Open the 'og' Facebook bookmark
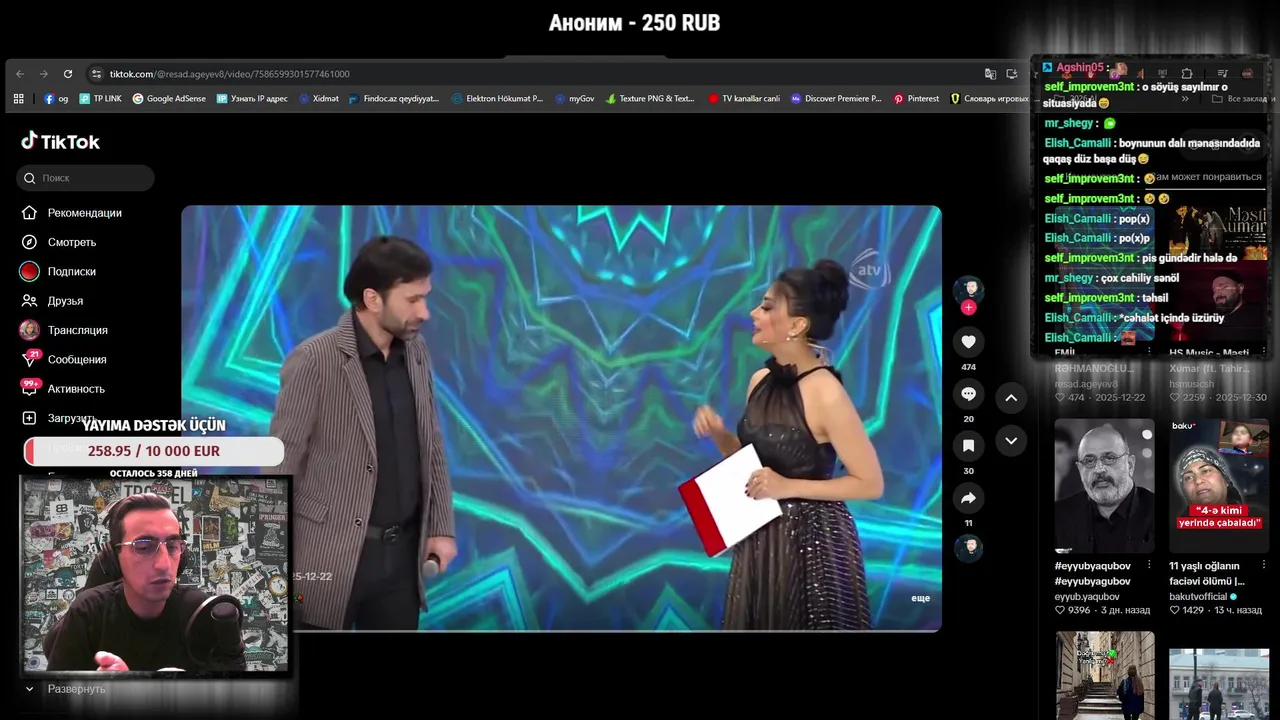Screen dimensions: 1280x720 pos(56,99)
